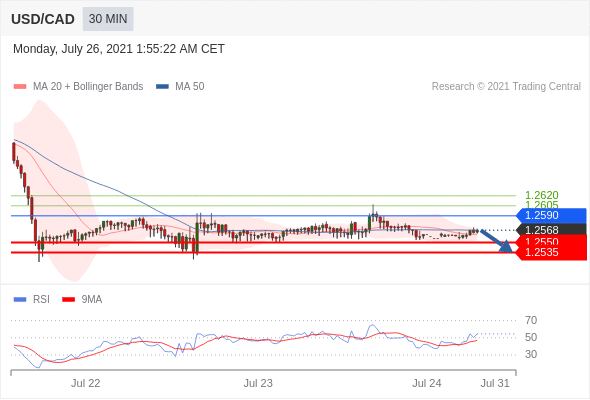590x400 pixels.
Task: Click the black 1.2568 current price tag
Action: 551,230
